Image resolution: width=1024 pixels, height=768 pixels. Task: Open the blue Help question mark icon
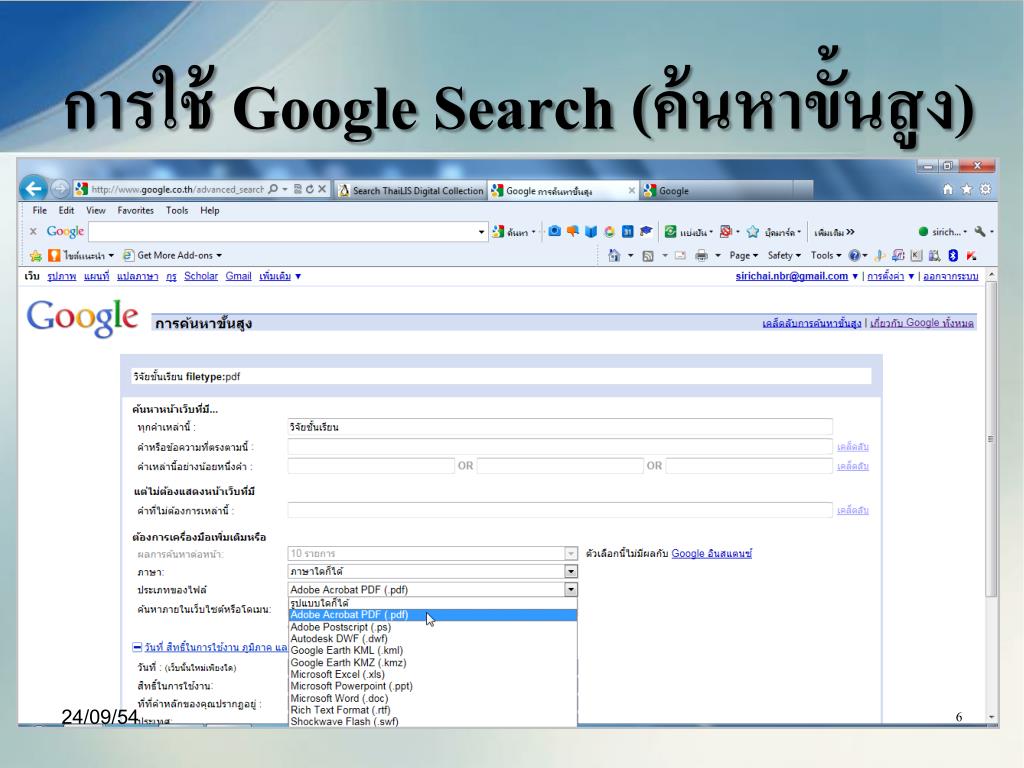(854, 255)
